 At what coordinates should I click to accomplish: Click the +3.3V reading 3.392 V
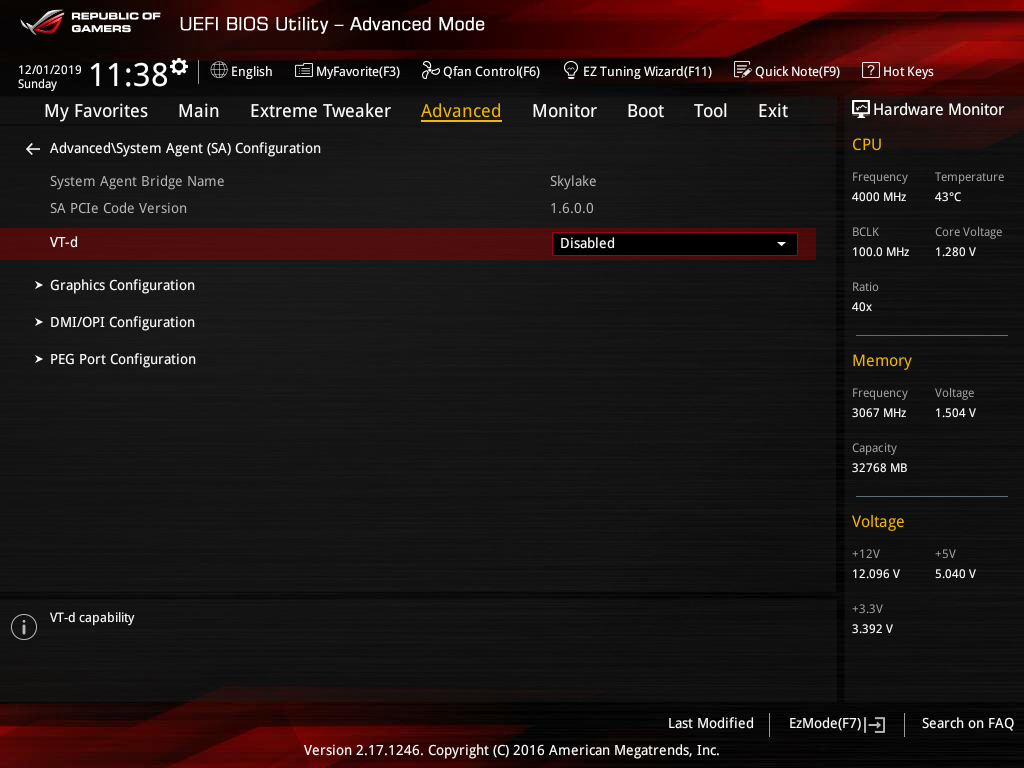coord(872,629)
